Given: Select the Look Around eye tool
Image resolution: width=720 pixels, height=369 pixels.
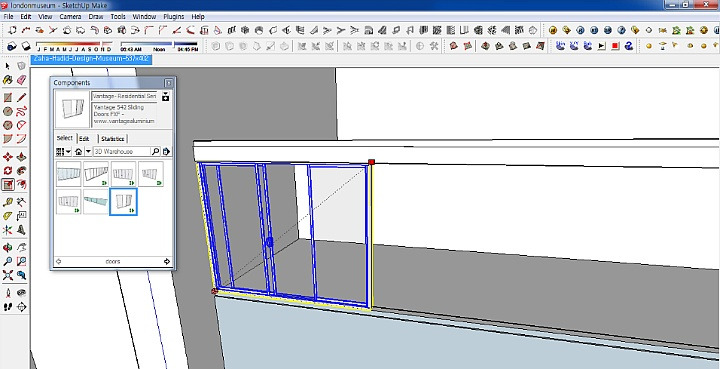Looking at the screenshot, I should click(x=21, y=293).
